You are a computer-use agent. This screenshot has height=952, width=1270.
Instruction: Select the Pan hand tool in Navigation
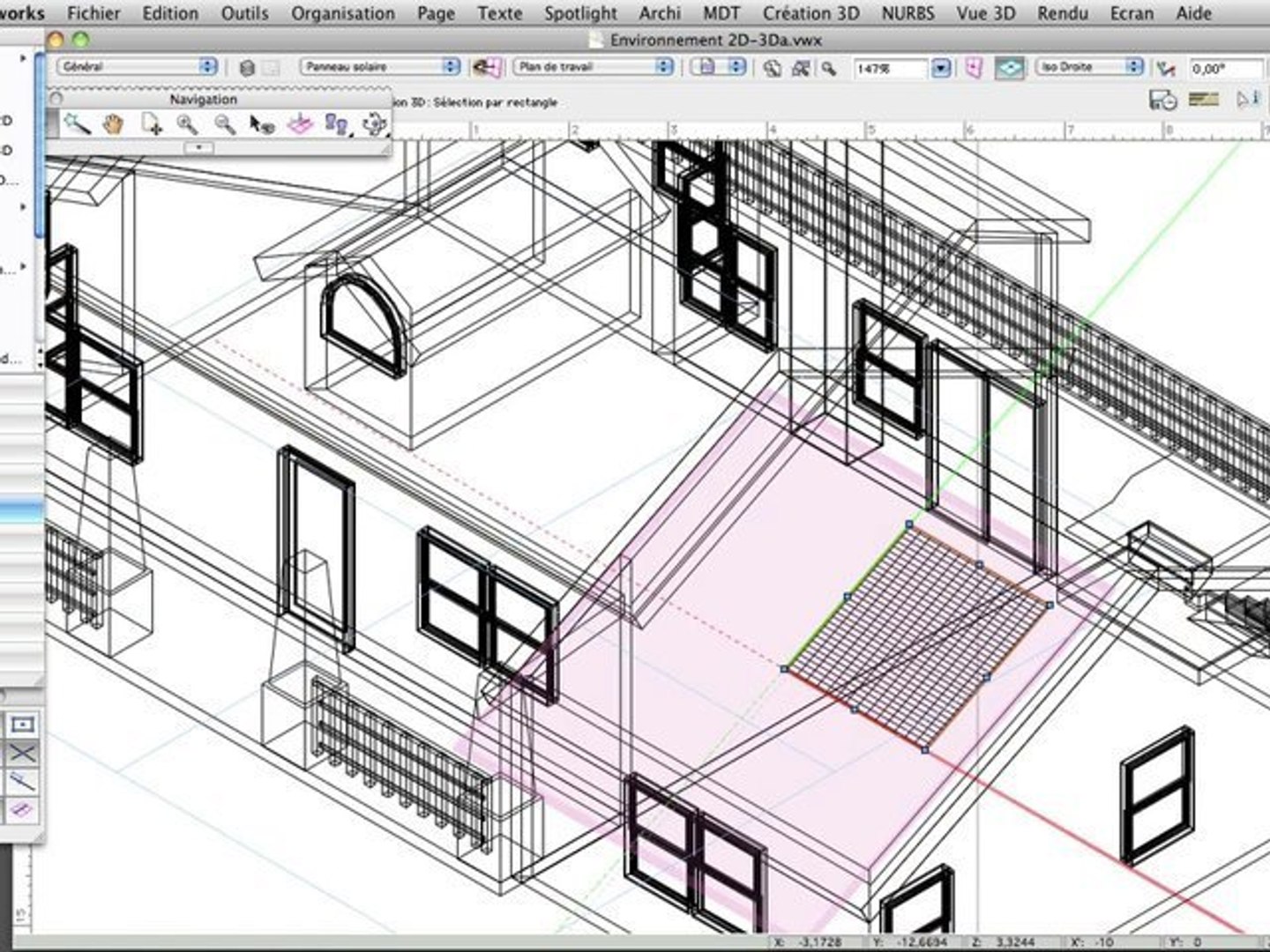coord(113,125)
